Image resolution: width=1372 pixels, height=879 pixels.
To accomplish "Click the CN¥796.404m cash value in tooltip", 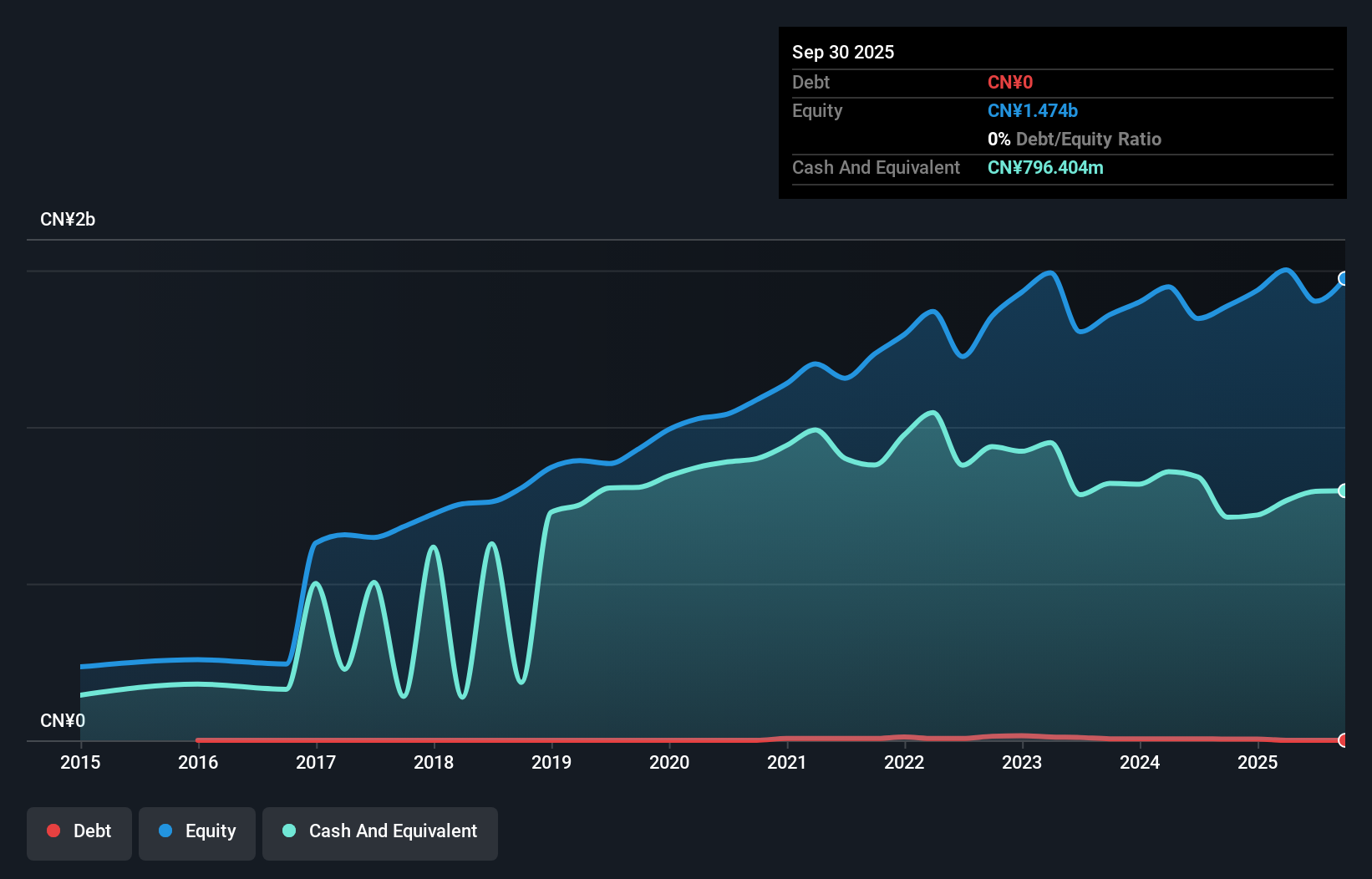I will click(x=1045, y=168).
